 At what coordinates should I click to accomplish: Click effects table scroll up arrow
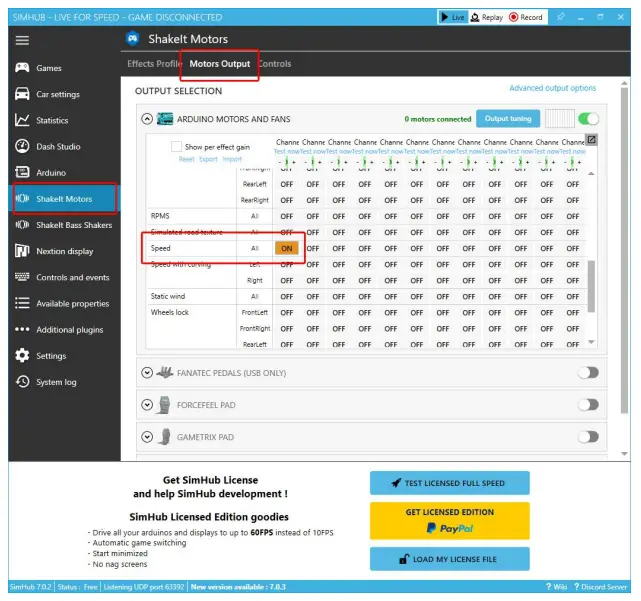591,174
